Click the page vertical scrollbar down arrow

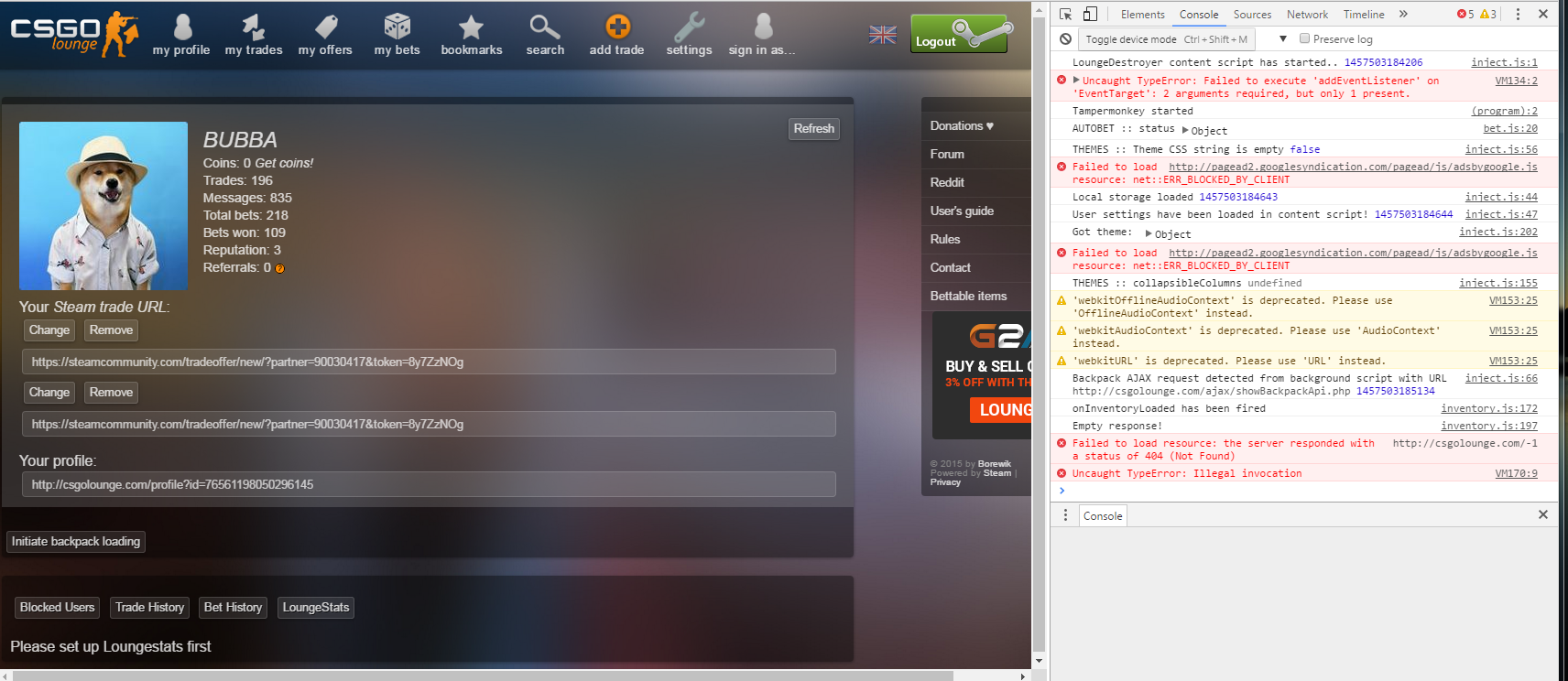1039,660
